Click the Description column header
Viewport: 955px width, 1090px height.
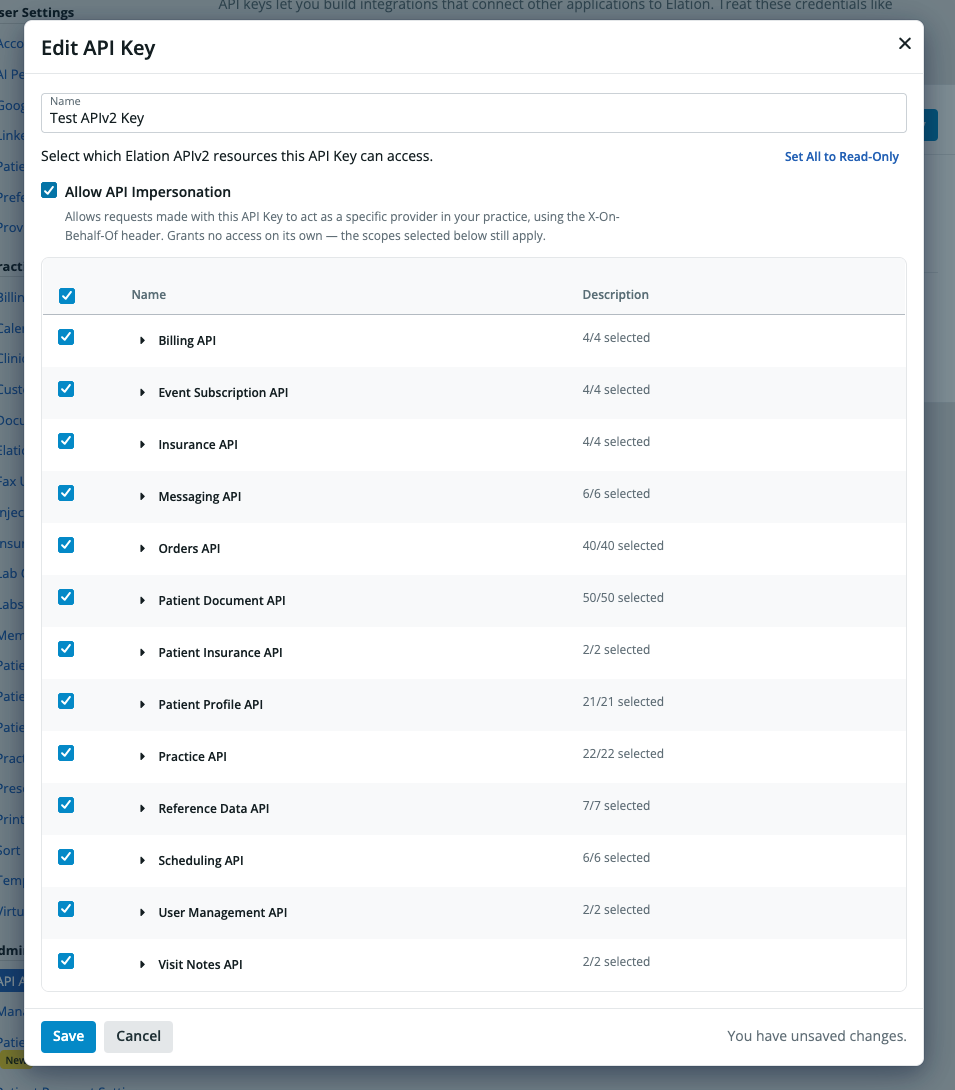point(615,295)
